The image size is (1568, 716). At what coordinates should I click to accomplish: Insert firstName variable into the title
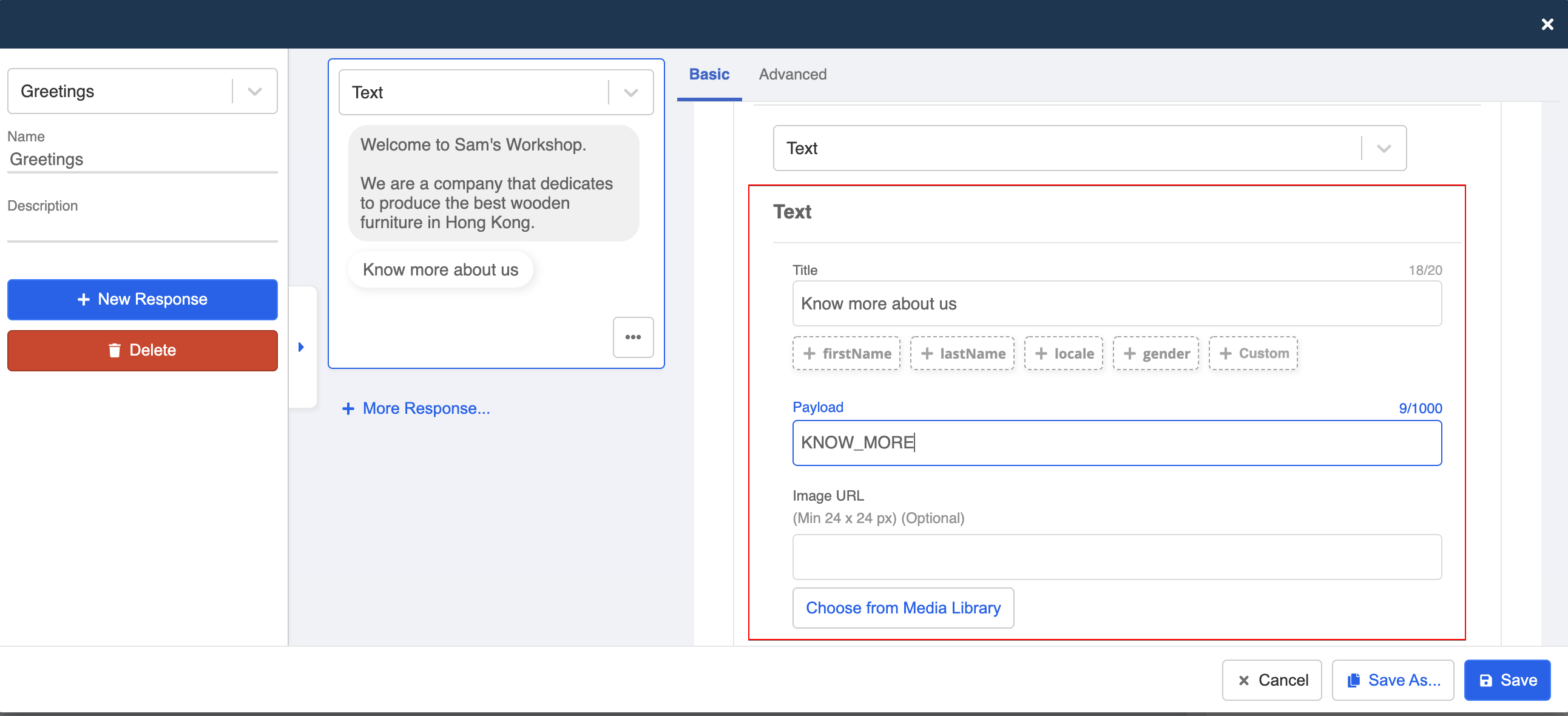point(846,353)
